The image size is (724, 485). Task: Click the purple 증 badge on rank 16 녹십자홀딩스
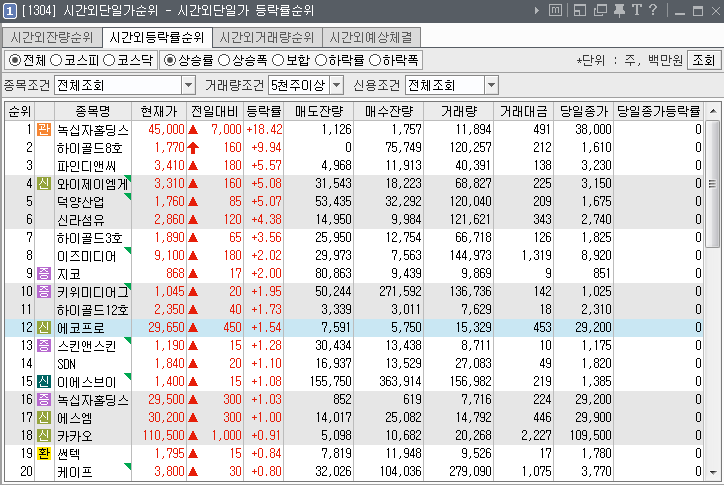click(44, 400)
